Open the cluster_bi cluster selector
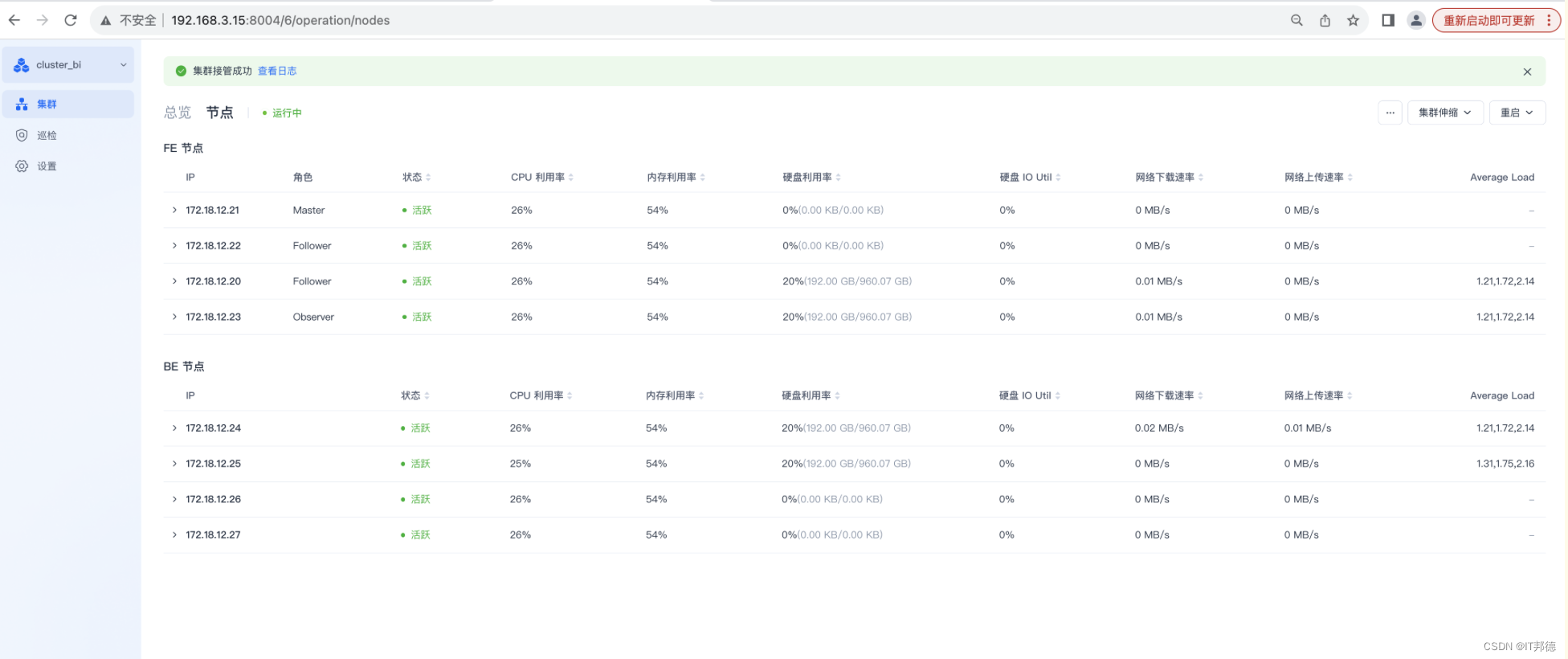1568x659 pixels. coord(68,65)
